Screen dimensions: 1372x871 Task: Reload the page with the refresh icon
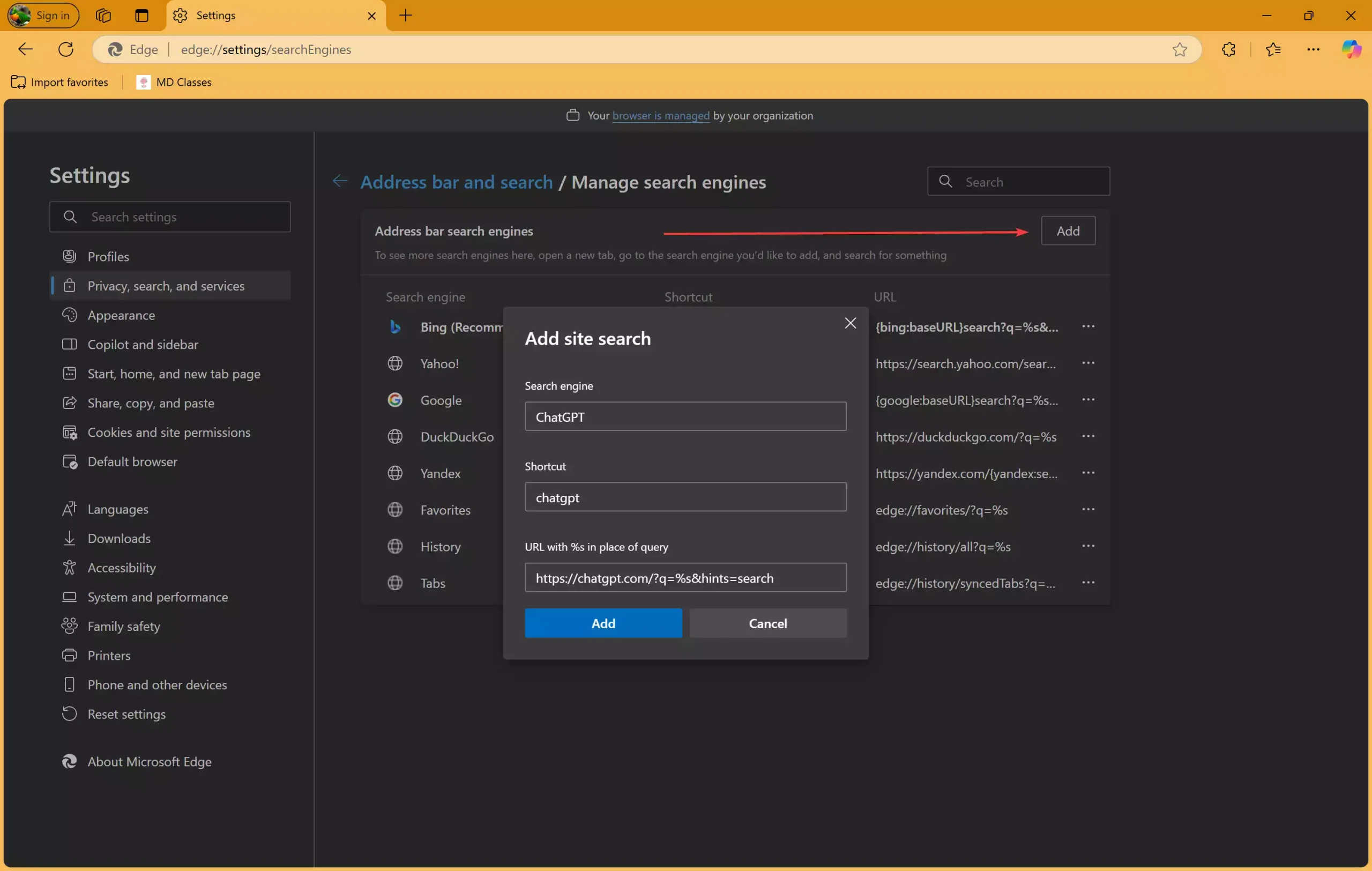pyautogui.click(x=66, y=49)
